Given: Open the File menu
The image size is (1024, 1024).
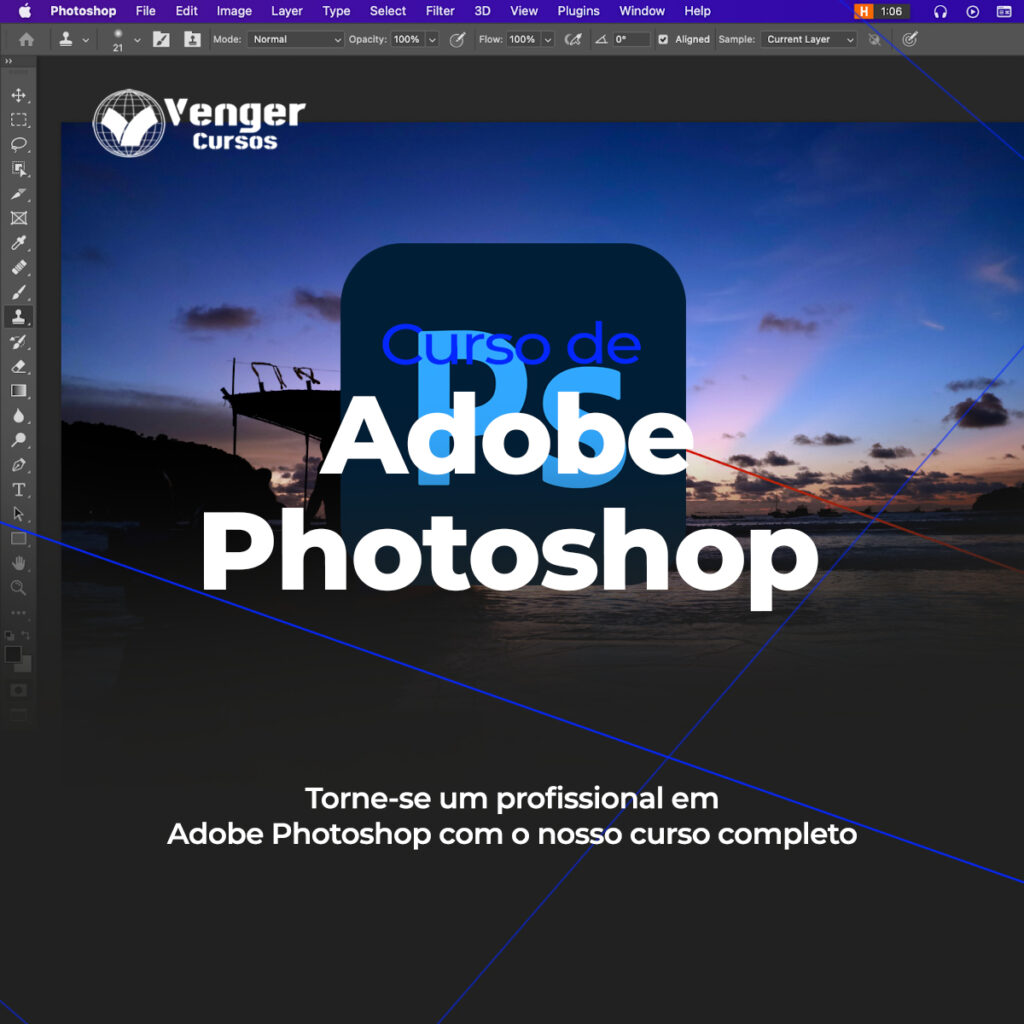Looking at the screenshot, I should tap(146, 11).
